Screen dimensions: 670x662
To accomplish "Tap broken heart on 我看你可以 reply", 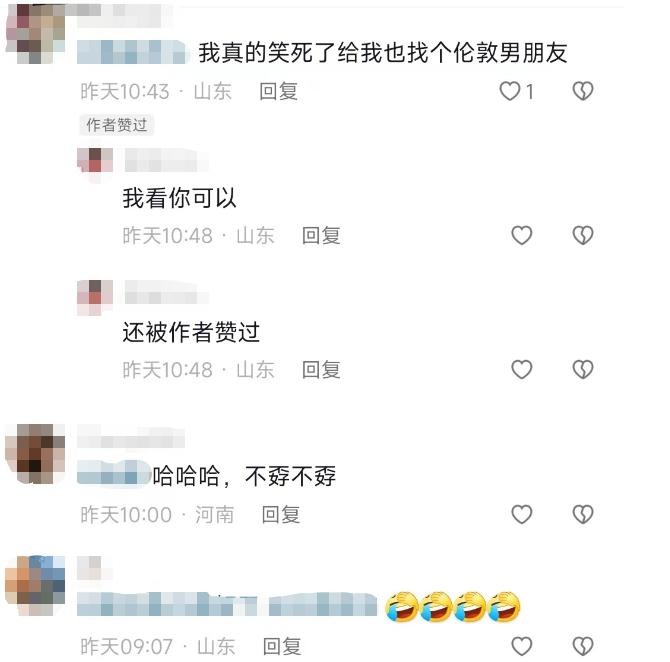I will [x=583, y=235].
